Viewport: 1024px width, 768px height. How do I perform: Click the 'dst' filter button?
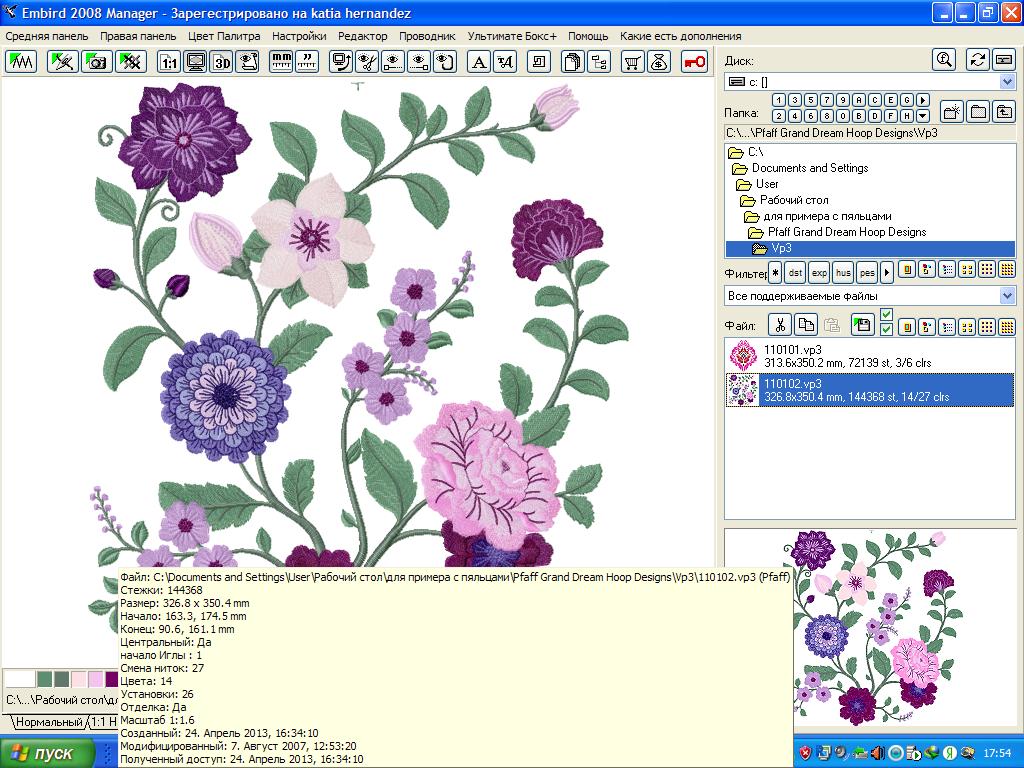(794, 272)
